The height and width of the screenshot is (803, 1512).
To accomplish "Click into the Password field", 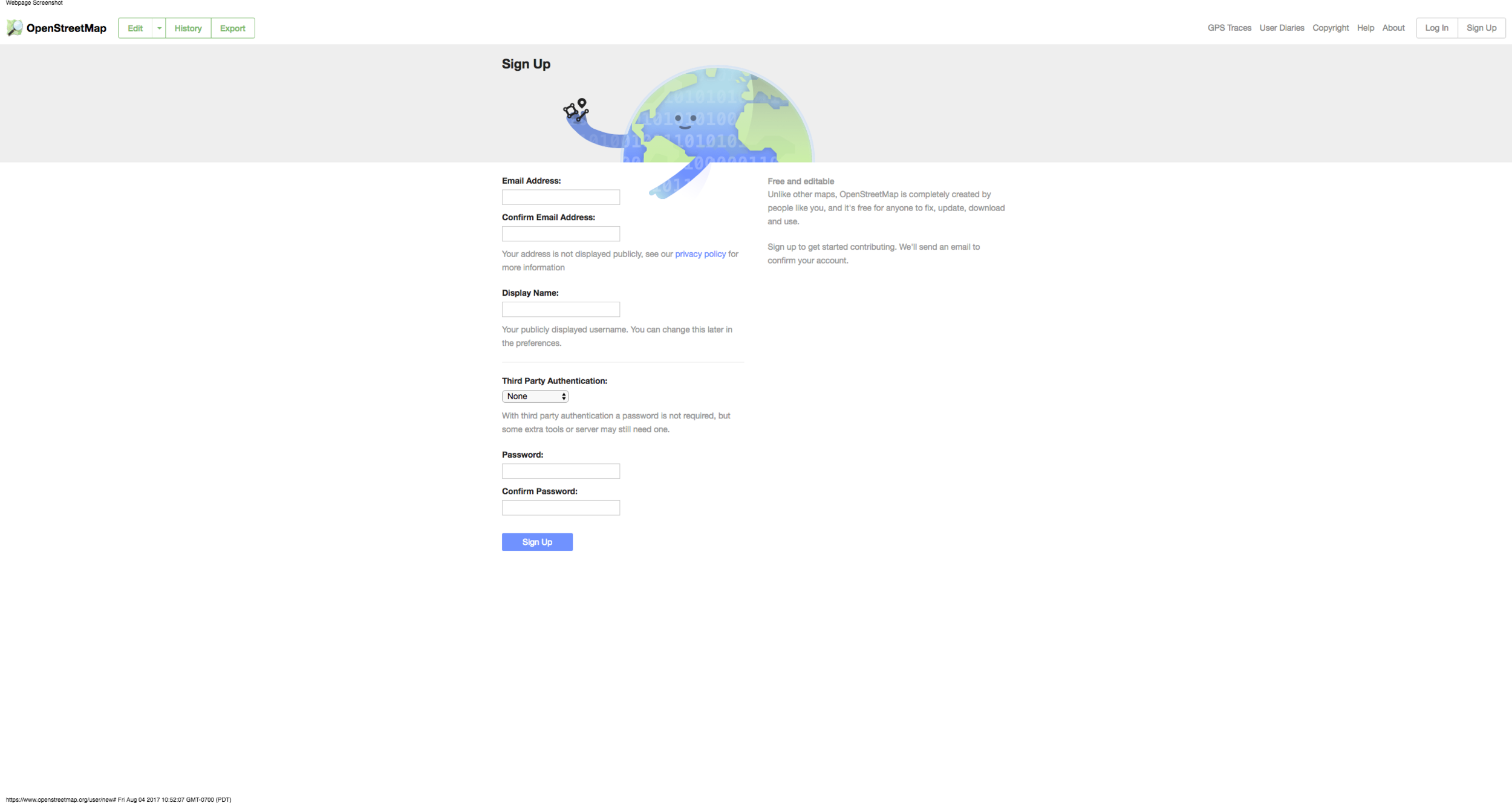I will (561, 471).
